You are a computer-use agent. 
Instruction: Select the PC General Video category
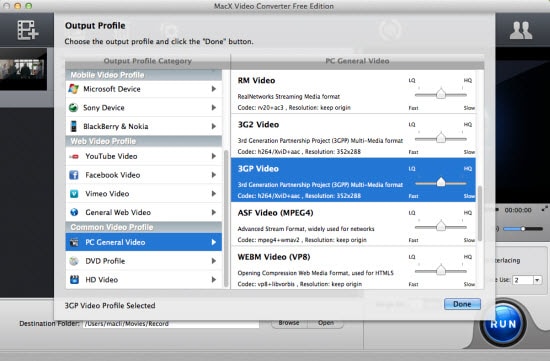coord(144,242)
